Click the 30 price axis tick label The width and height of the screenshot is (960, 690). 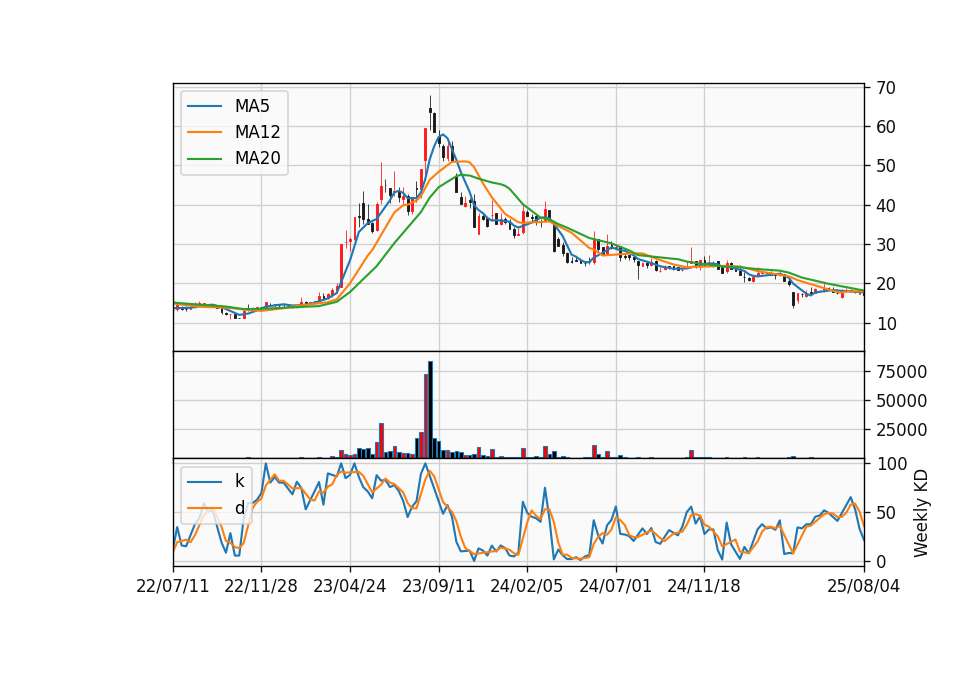(886, 245)
